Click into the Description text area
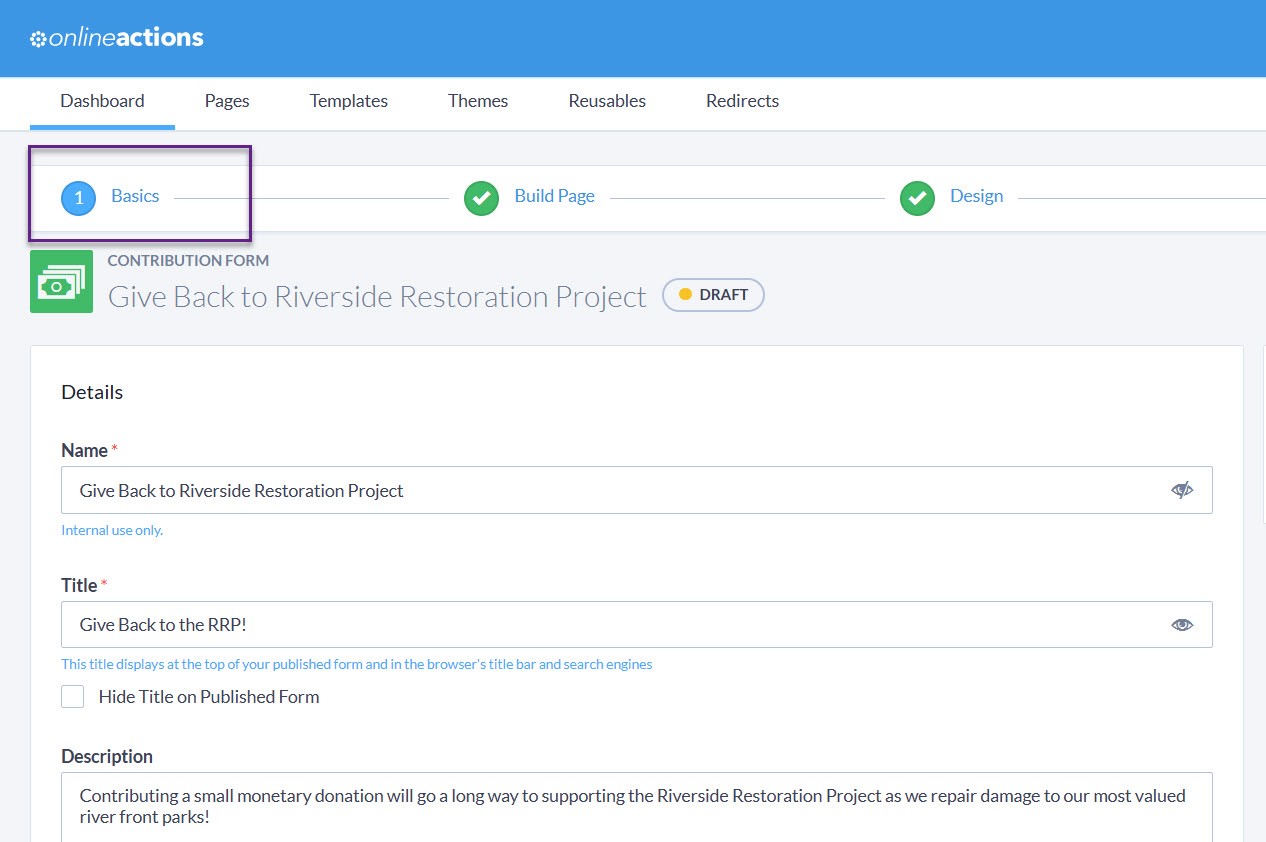The image size is (1266, 842). pos(636,807)
